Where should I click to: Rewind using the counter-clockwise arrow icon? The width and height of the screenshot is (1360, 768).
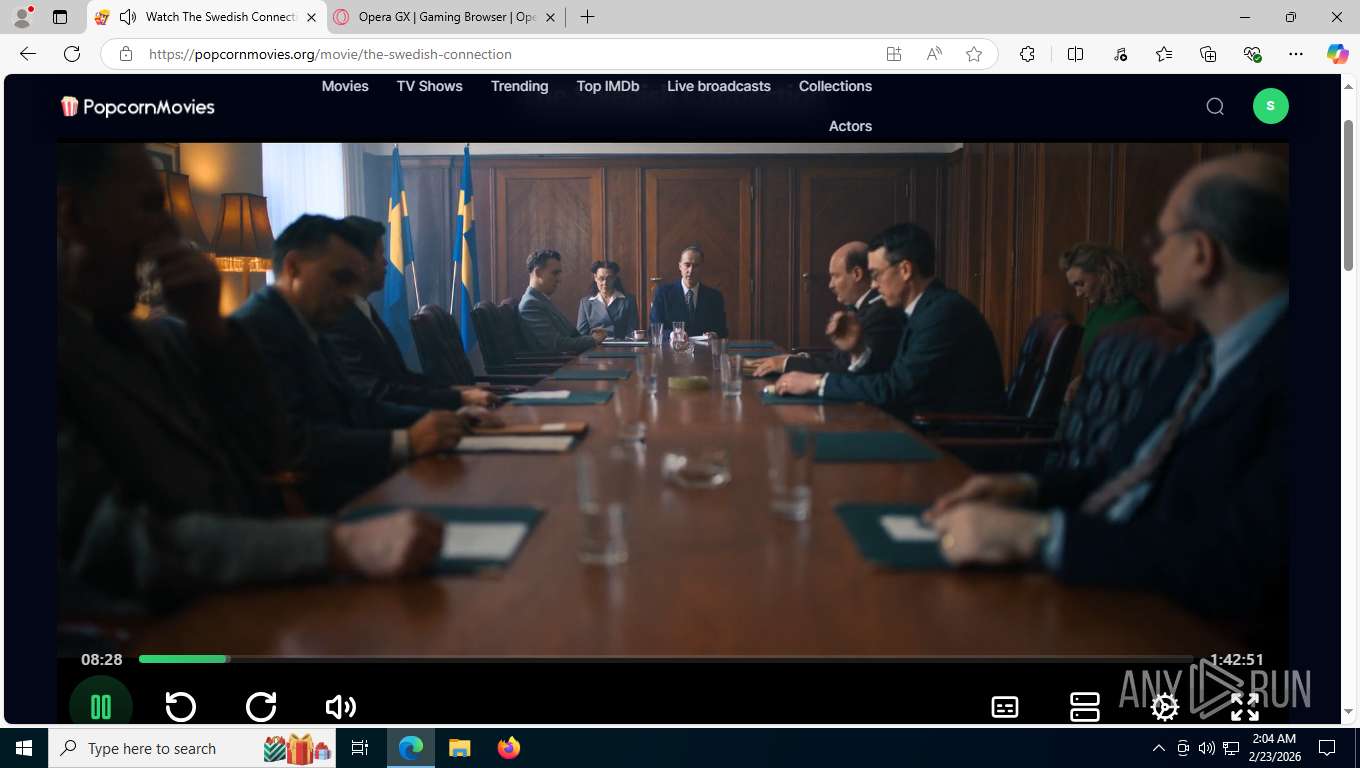click(181, 707)
